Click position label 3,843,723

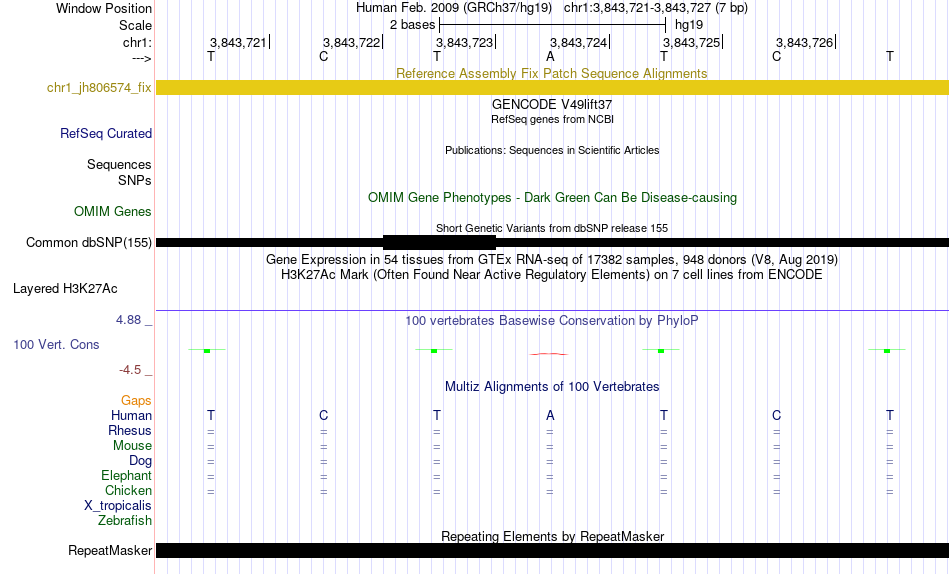click(465, 42)
